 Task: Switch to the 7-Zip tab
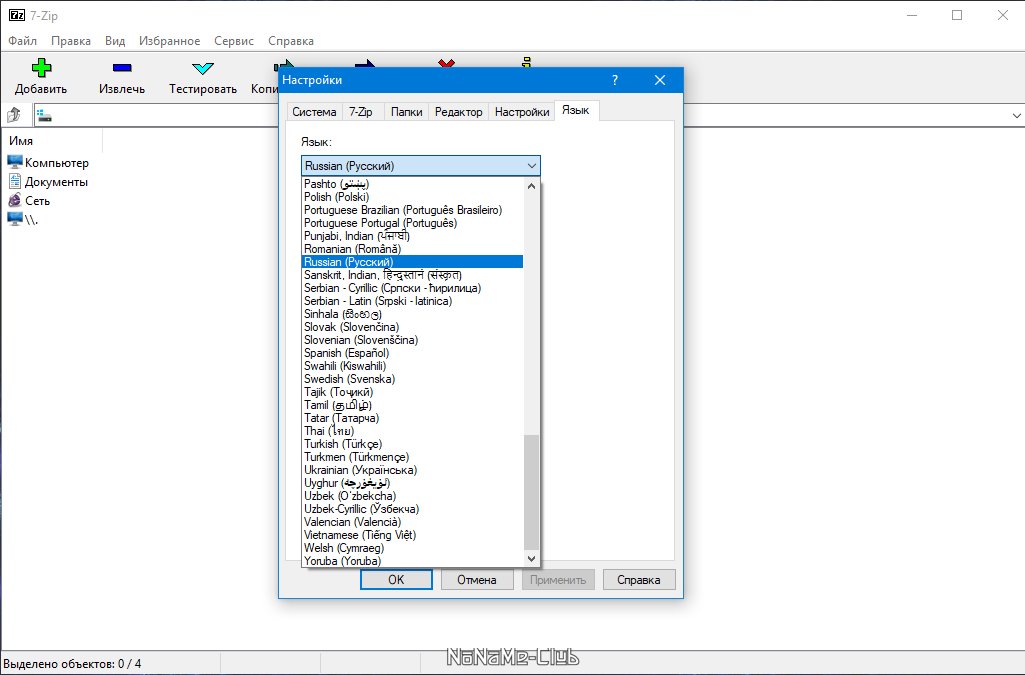(x=360, y=112)
